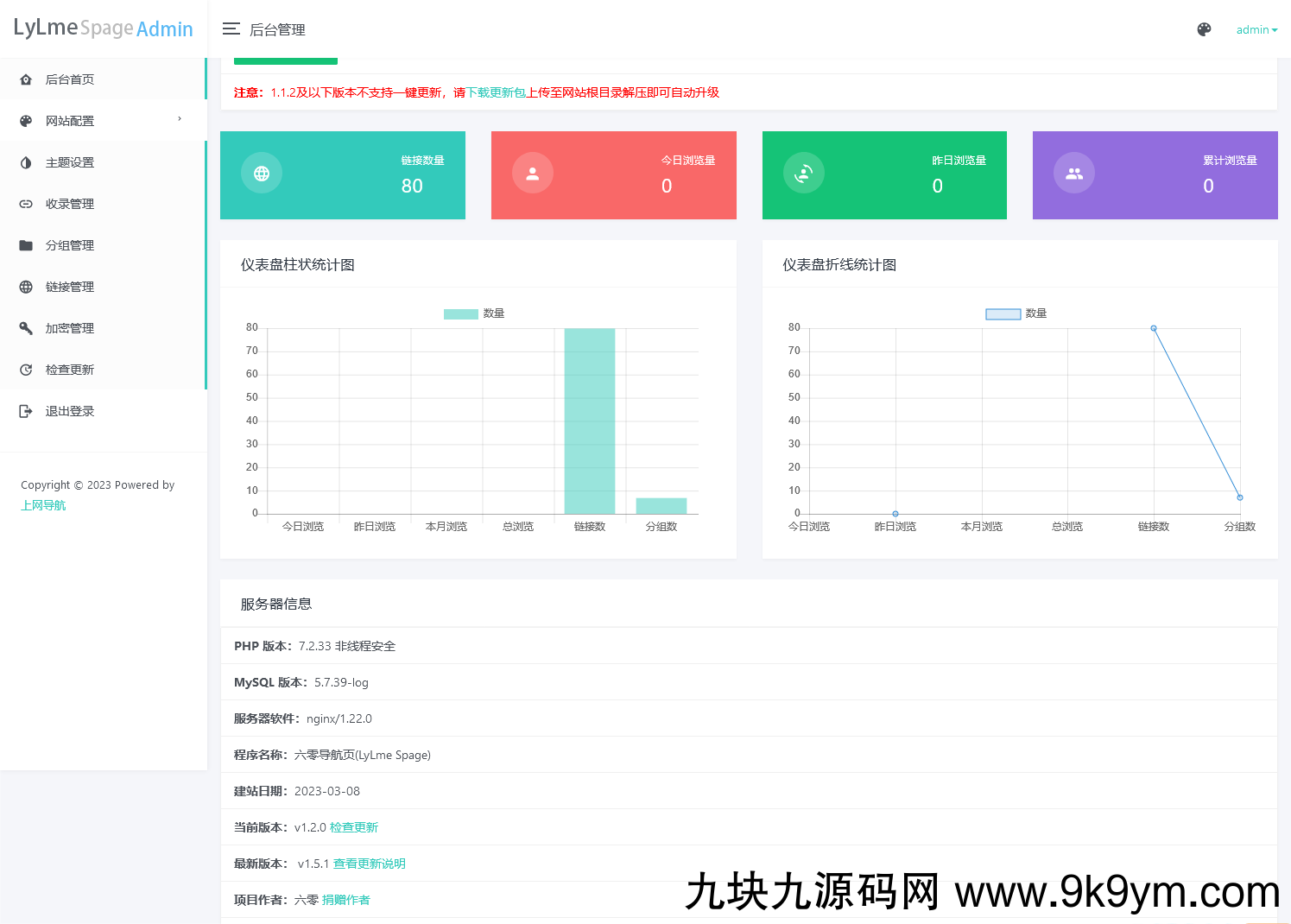The height and width of the screenshot is (924, 1291).
Task: Toggle the 数量 legend on the line chart
Action: (x=1017, y=313)
